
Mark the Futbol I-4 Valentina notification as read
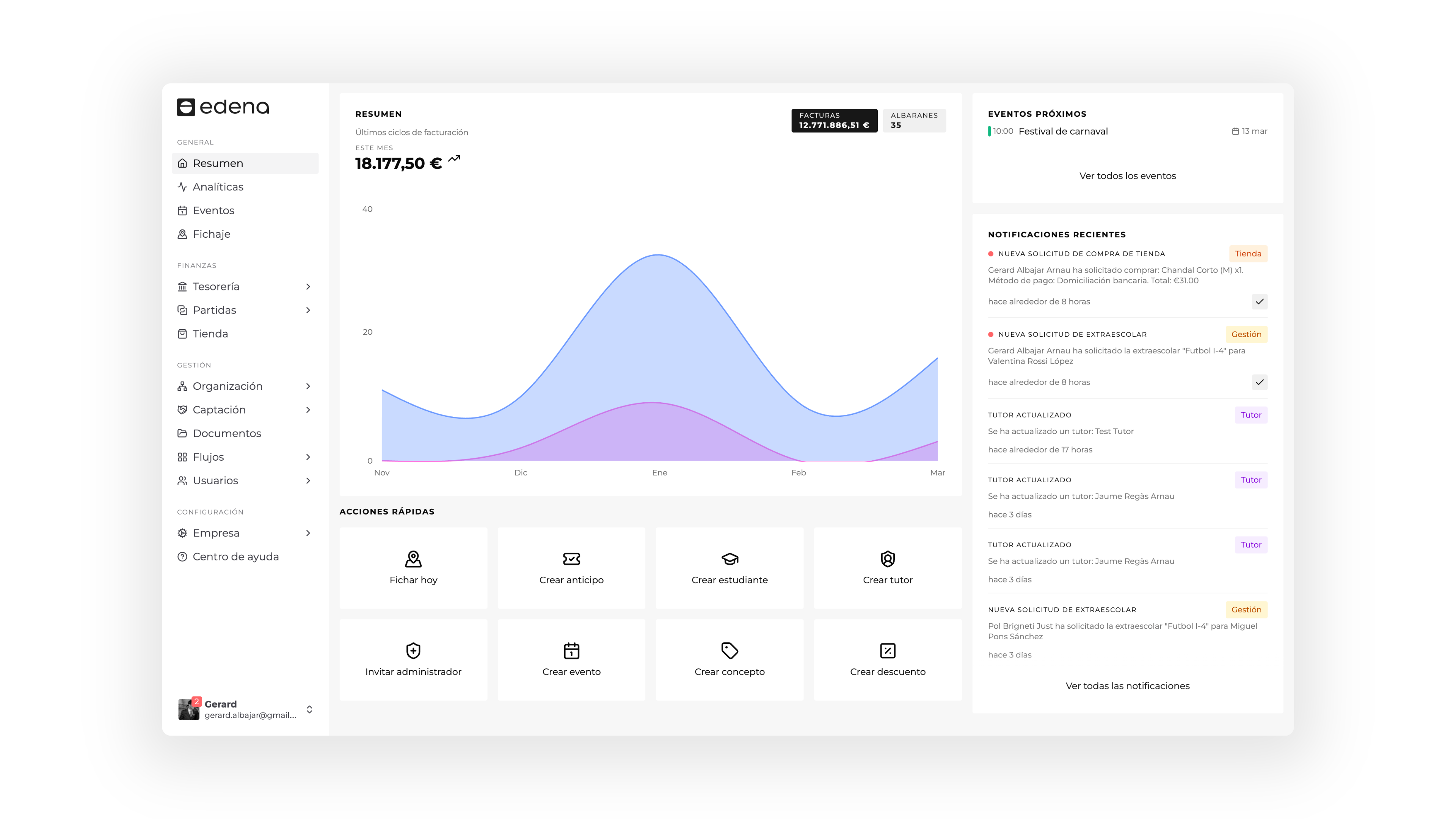point(1259,382)
